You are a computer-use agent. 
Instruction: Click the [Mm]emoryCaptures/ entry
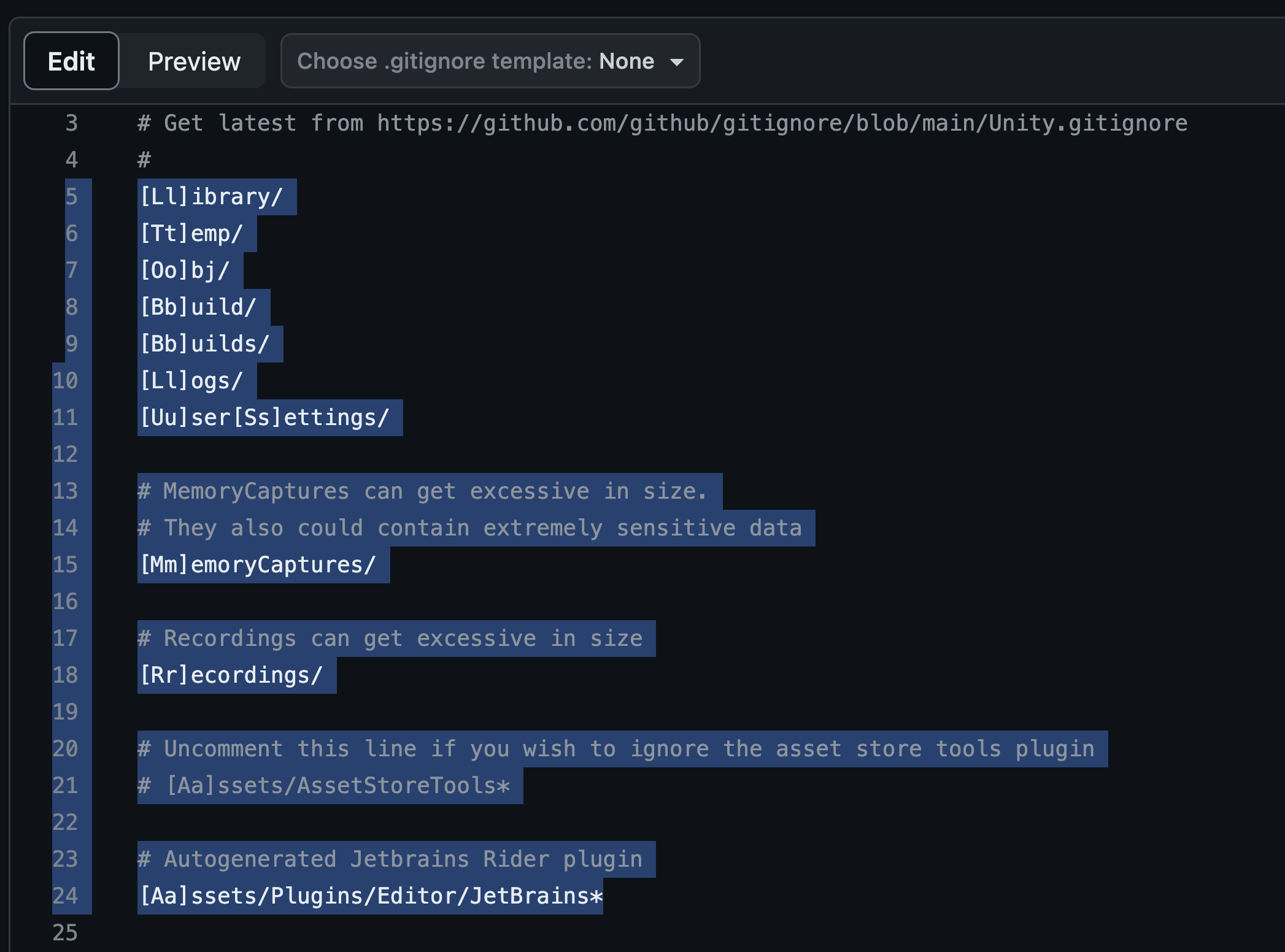(x=258, y=565)
